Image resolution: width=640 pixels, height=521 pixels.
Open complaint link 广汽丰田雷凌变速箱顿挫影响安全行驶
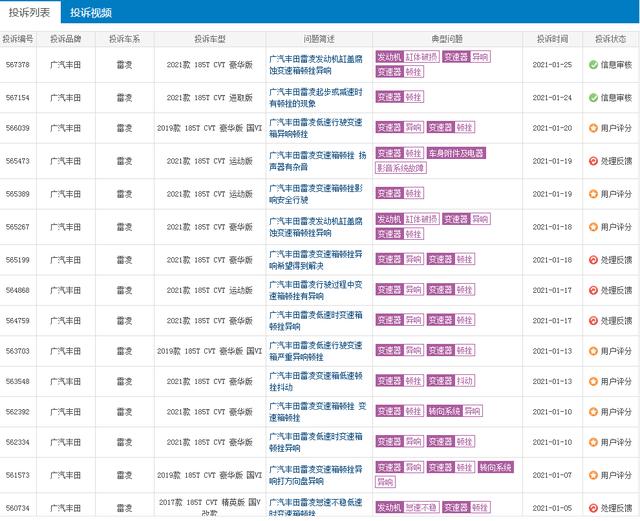(x=316, y=194)
